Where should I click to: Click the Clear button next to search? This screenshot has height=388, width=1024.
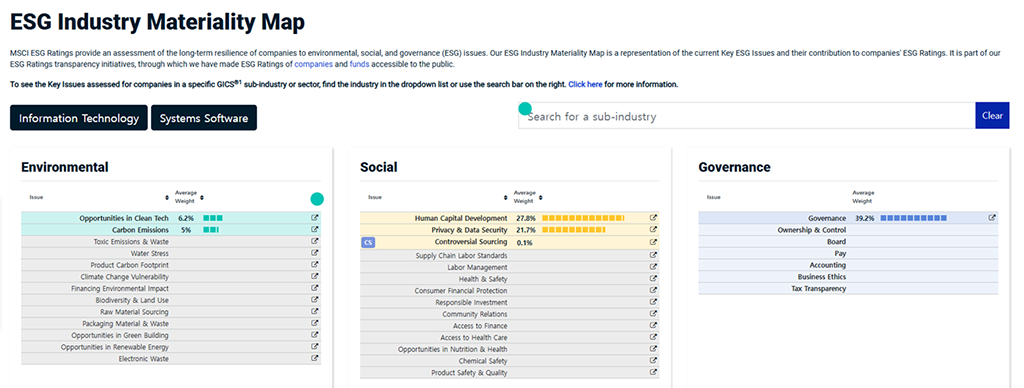pyautogui.click(x=992, y=116)
